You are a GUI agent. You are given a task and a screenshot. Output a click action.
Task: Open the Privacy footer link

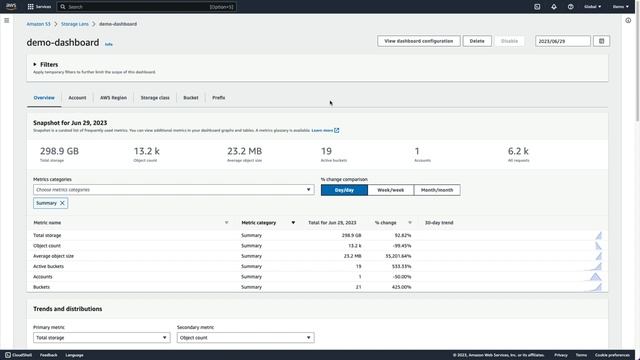point(561,355)
